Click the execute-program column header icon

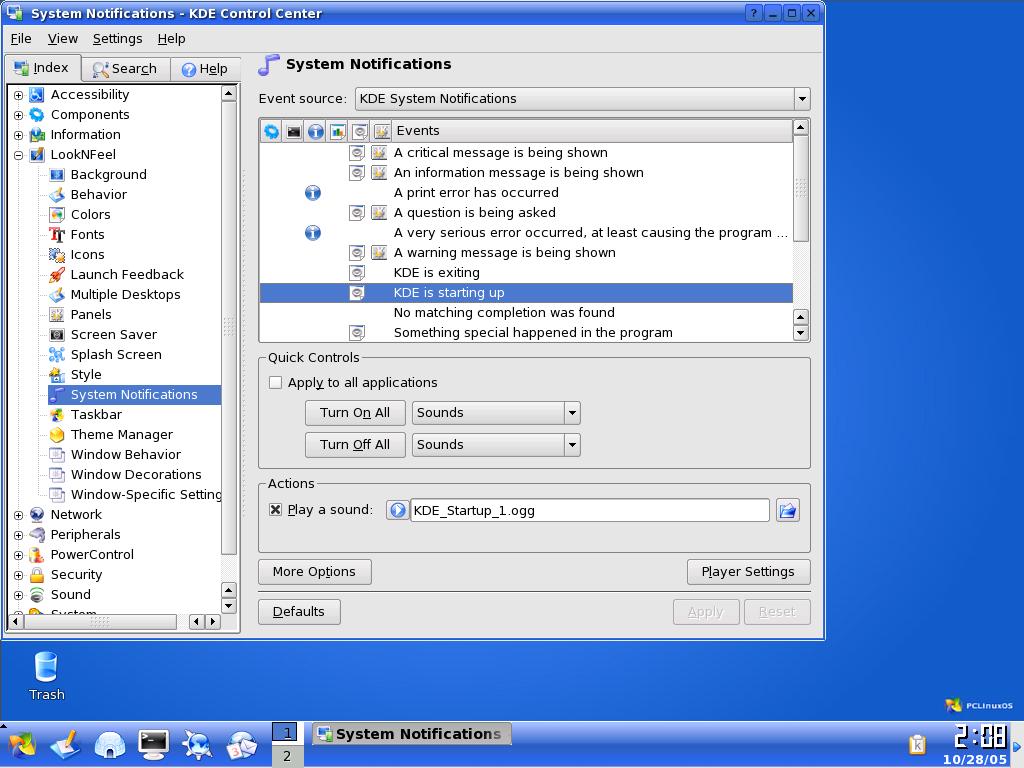pos(272,131)
